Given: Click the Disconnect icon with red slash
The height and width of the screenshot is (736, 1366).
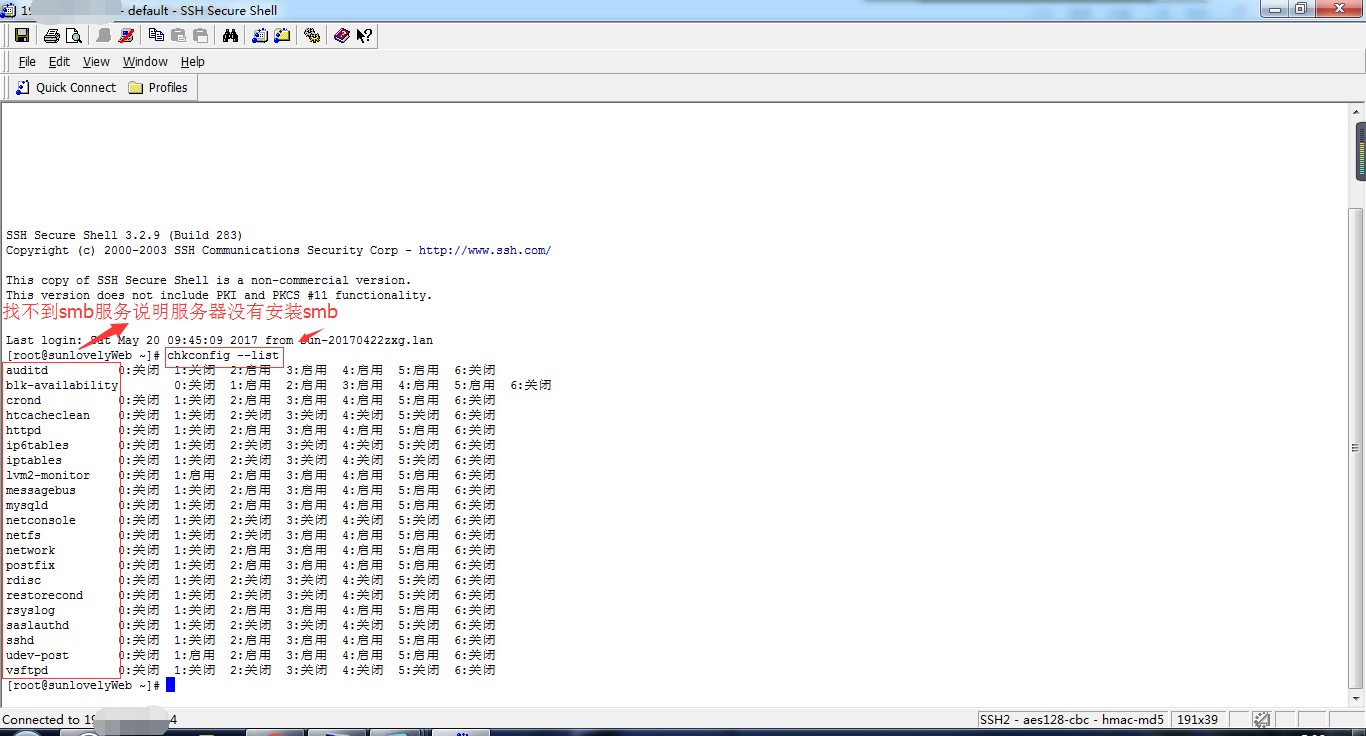Looking at the screenshot, I should pos(126,35).
